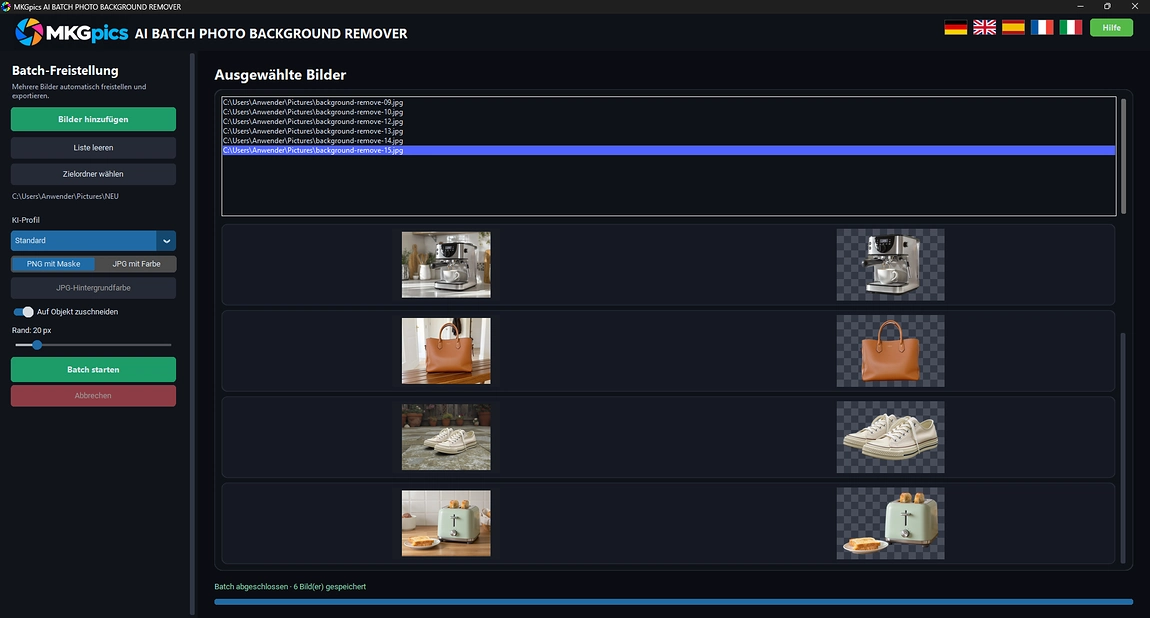Select file background-remove-09.jpg in list

coord(668,103)
